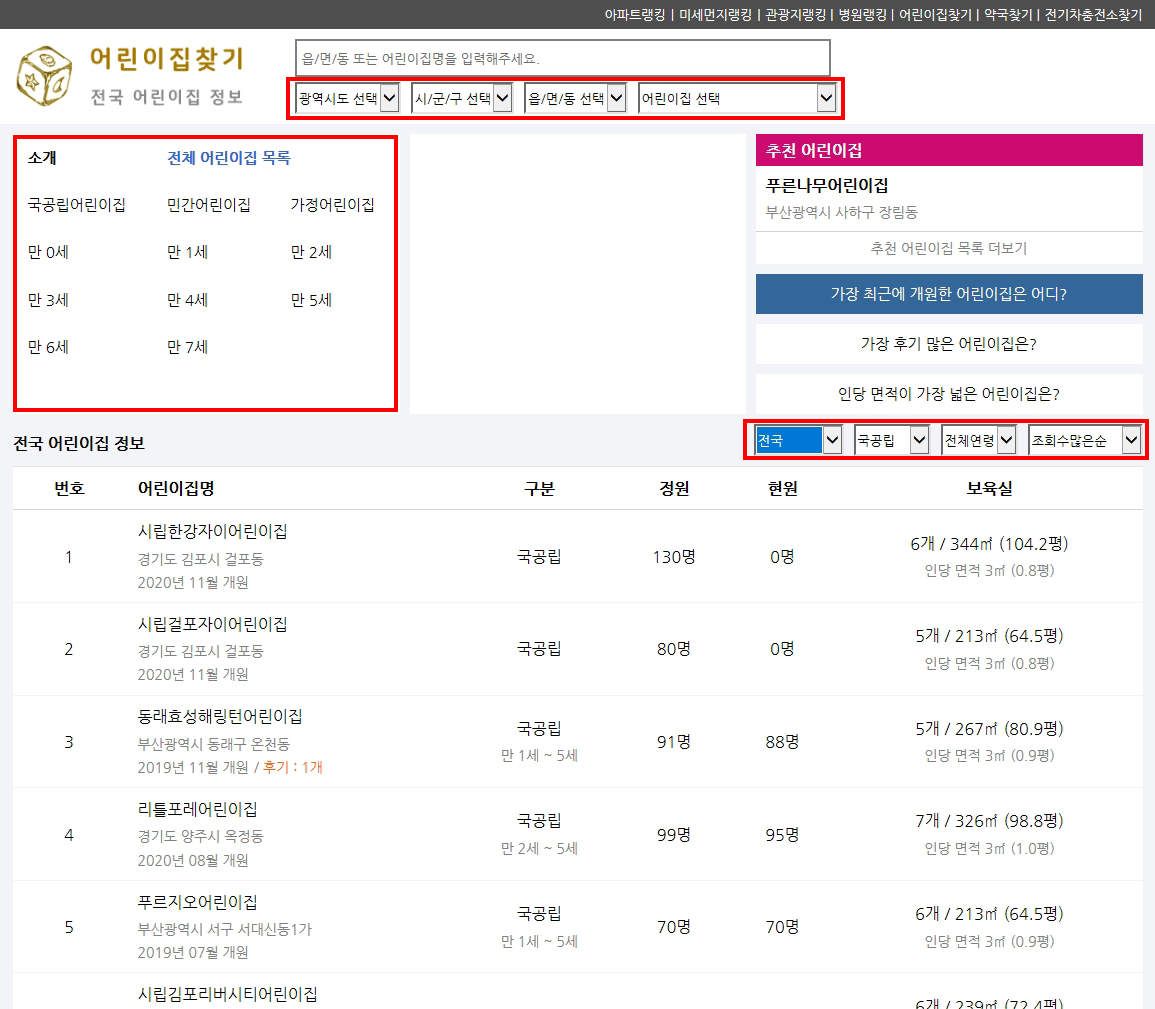Filter by 만 2세
1155x1009 pixels.
pyautogui.click(x=311, y=252)
